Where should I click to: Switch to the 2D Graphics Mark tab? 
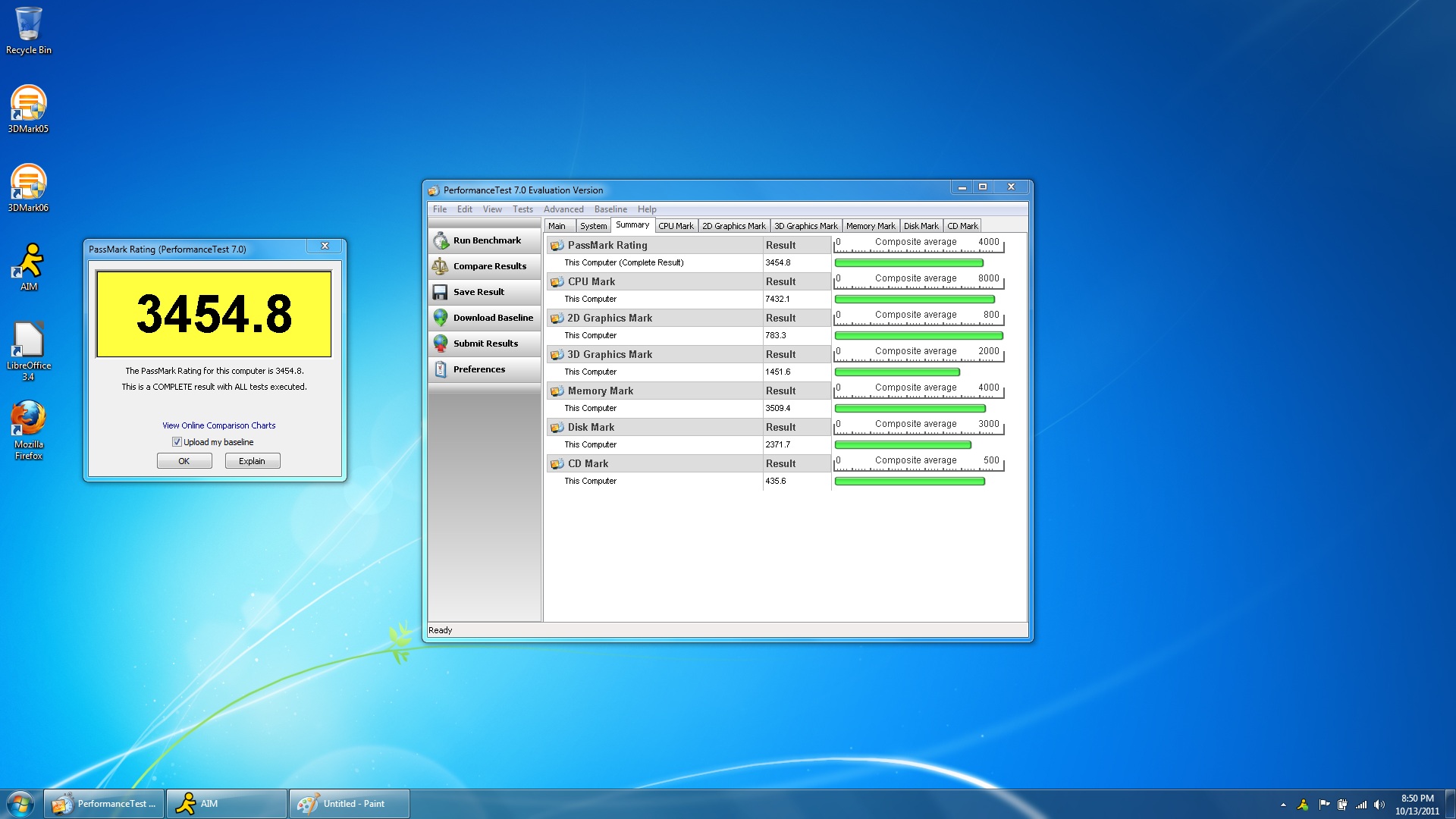[x=734, y=226]
